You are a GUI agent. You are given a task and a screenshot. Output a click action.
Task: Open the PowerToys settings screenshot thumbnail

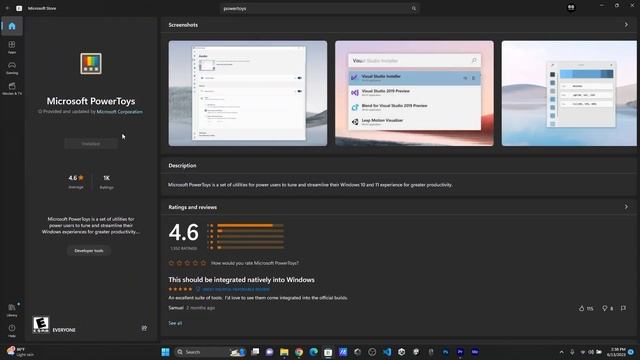pos(248,93)
